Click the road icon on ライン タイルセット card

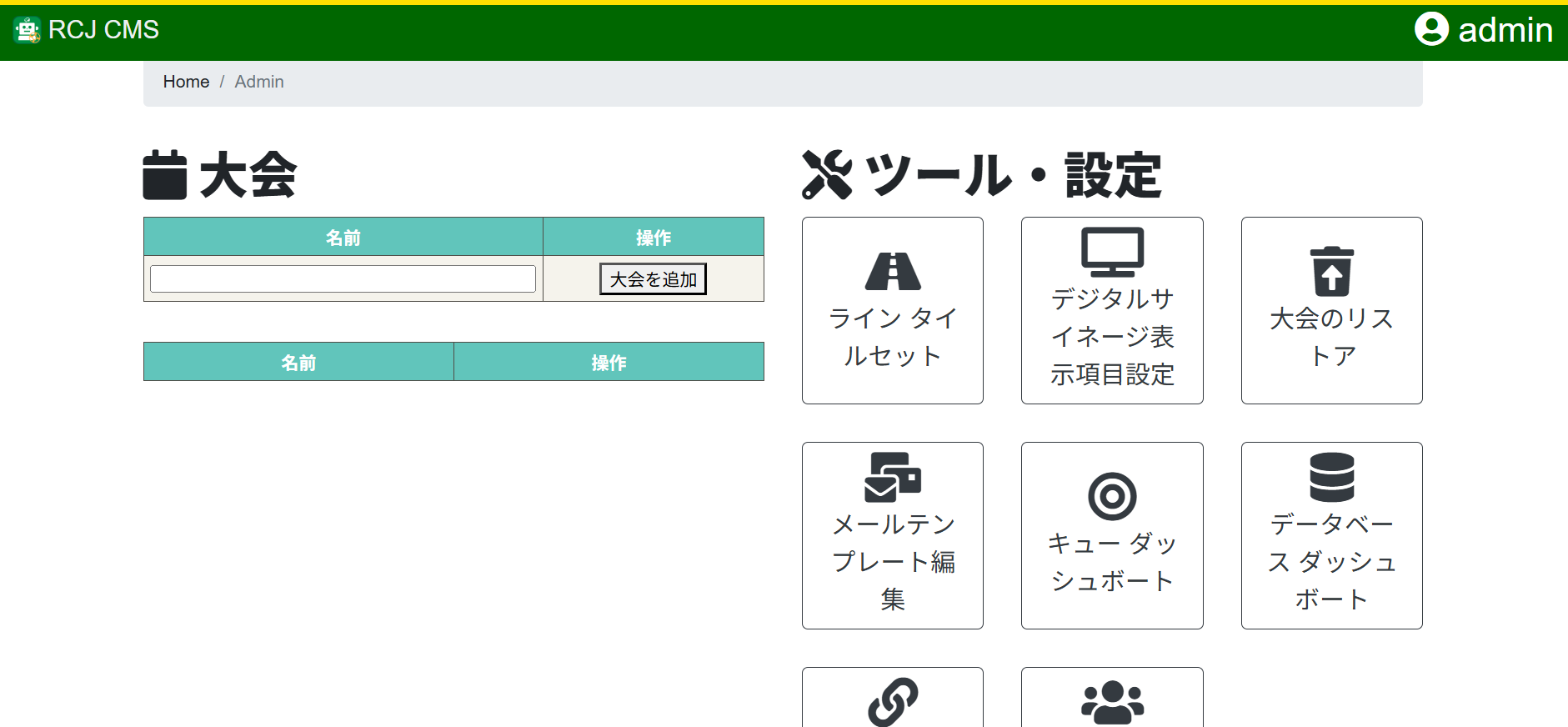[x=893, y=271]
